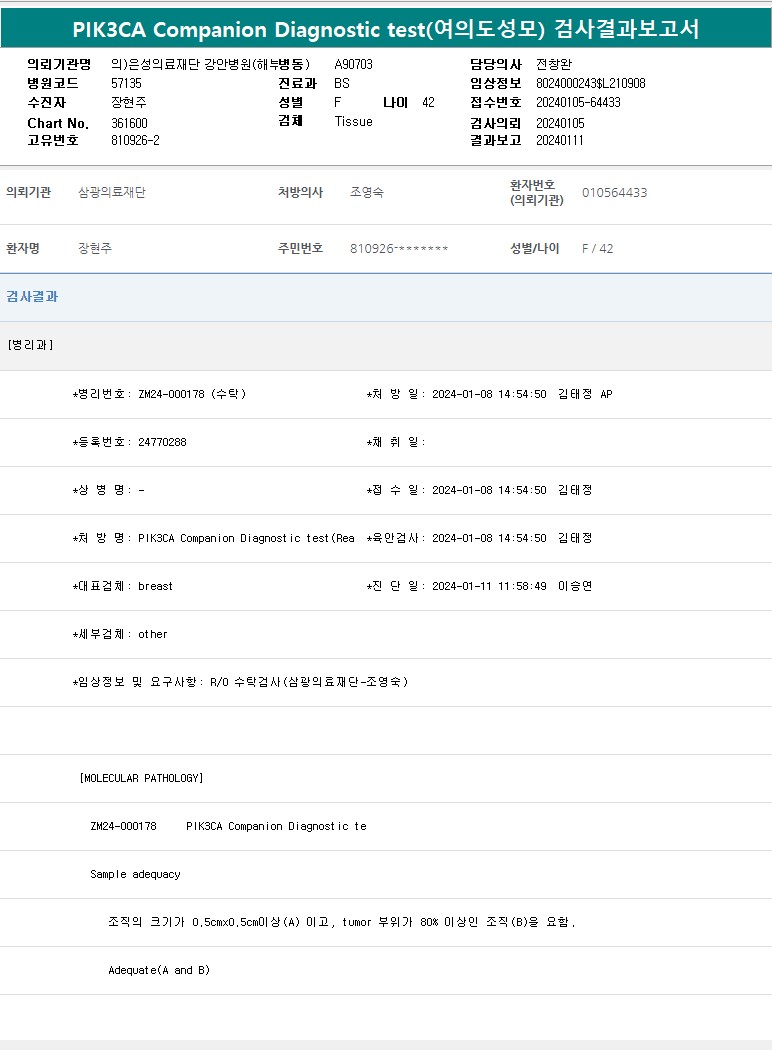Click patient number 010564433
Screen dimensions: 772x1050
click(614, 192)
